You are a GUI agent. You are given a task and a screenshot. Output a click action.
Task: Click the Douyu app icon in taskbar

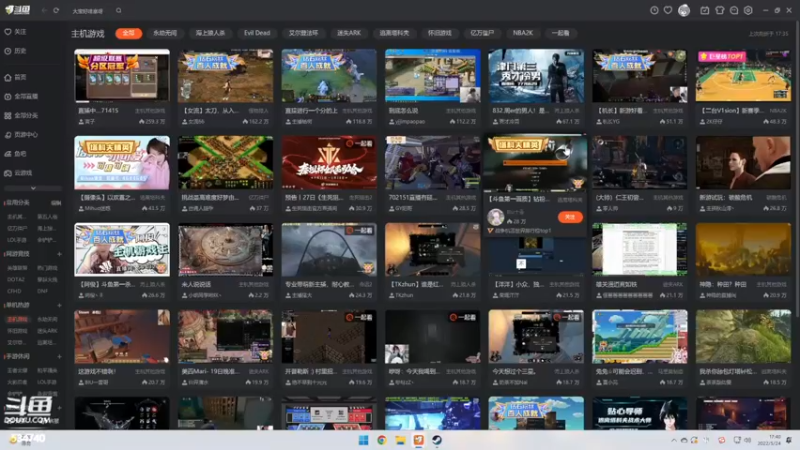[419, 440]
